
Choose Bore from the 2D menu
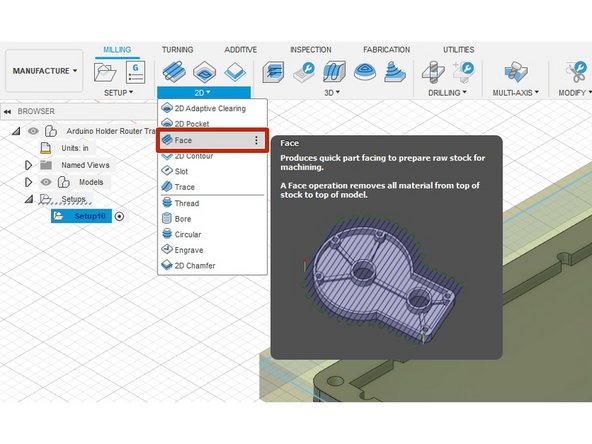click(212, 219)
